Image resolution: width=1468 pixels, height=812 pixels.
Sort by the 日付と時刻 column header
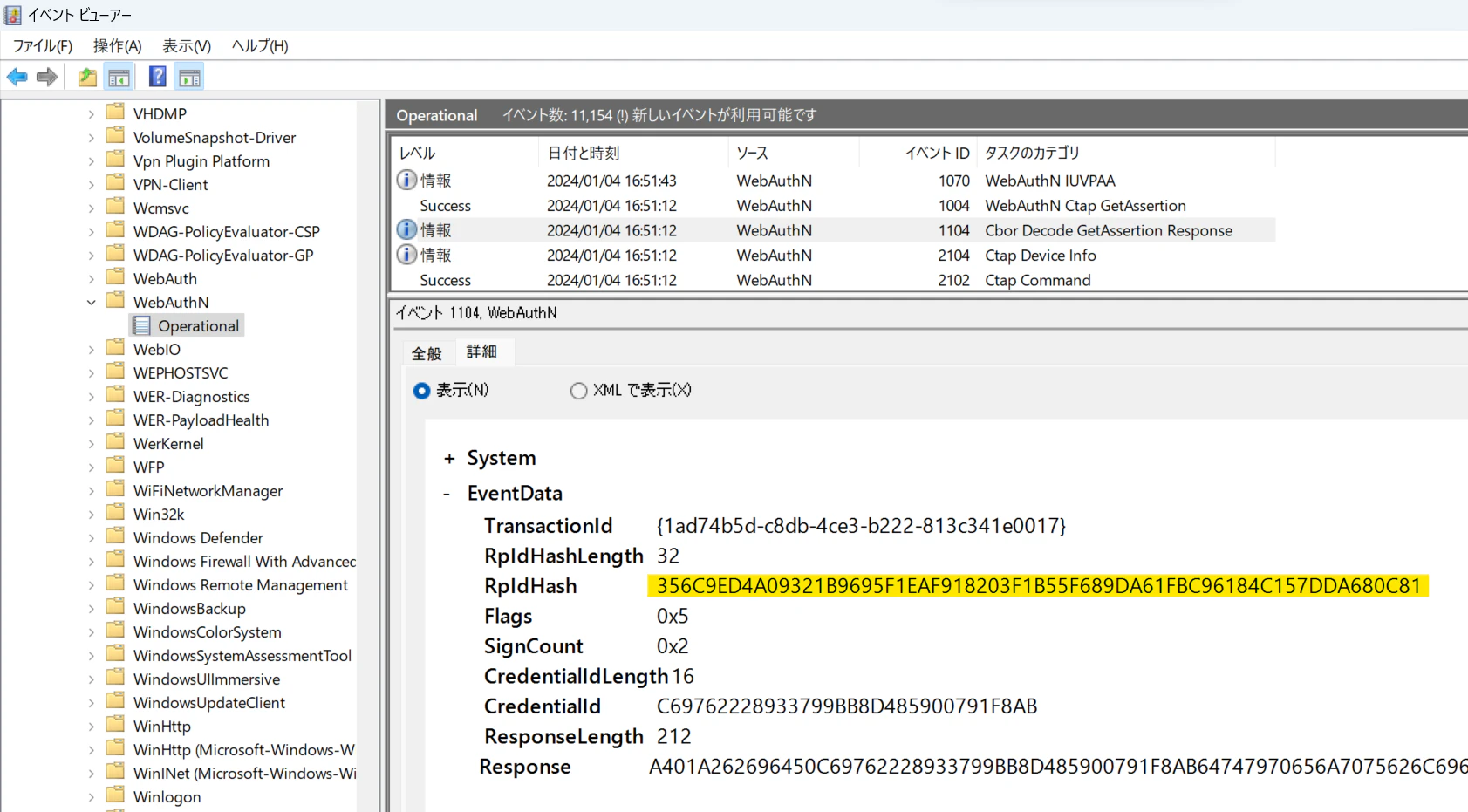633,153
